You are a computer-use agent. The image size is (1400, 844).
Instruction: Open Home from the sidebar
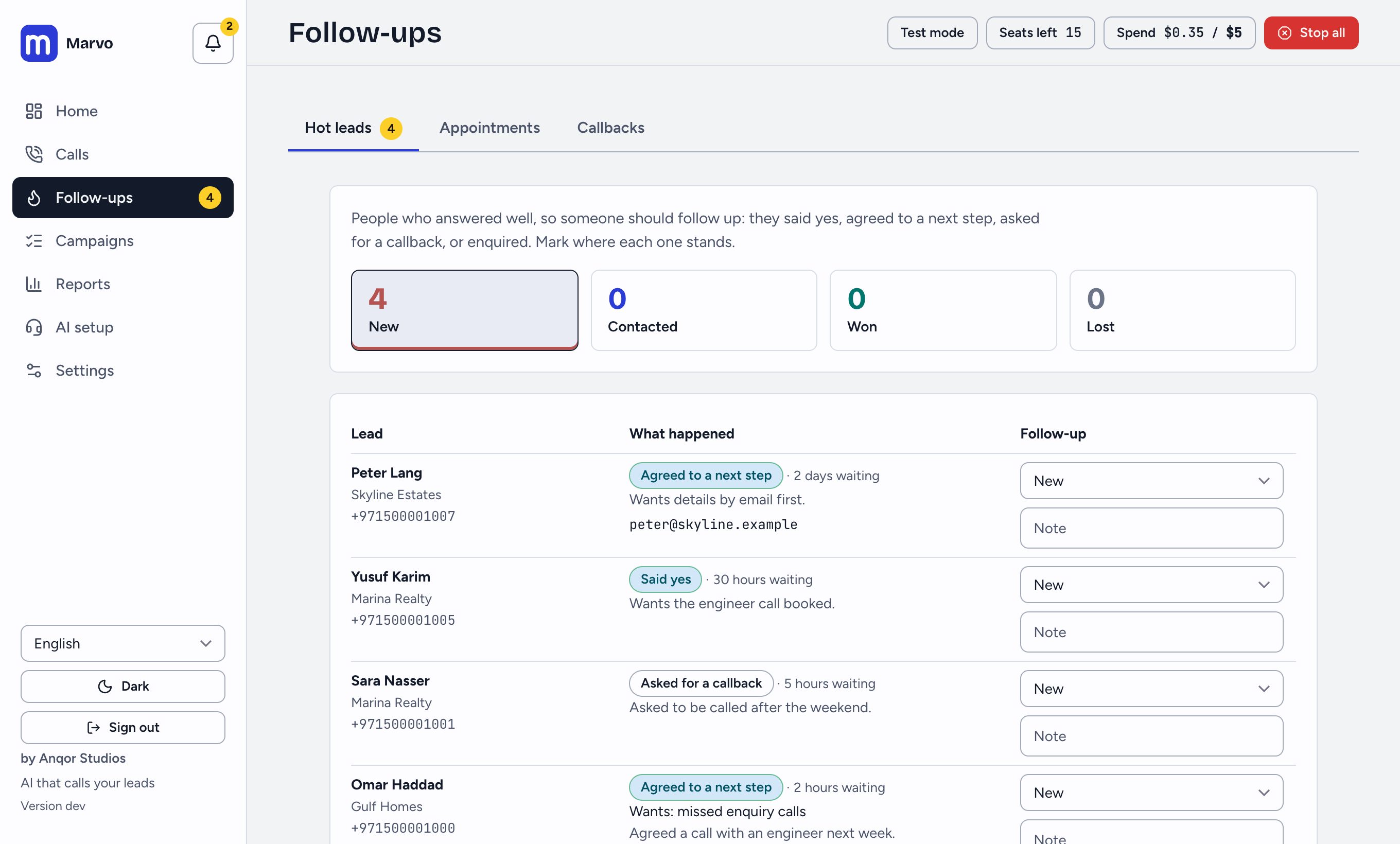[x=122, y=111]
